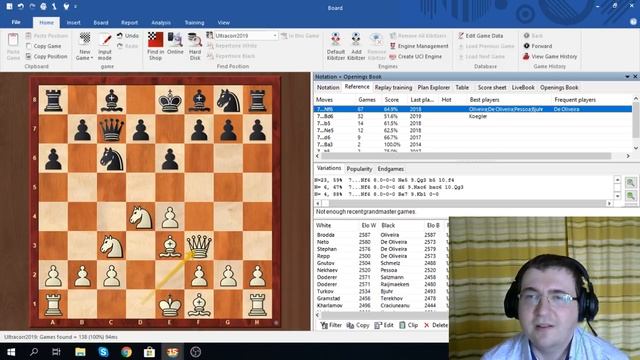
Task: Open the Windows Start menu
Action: 11,352
